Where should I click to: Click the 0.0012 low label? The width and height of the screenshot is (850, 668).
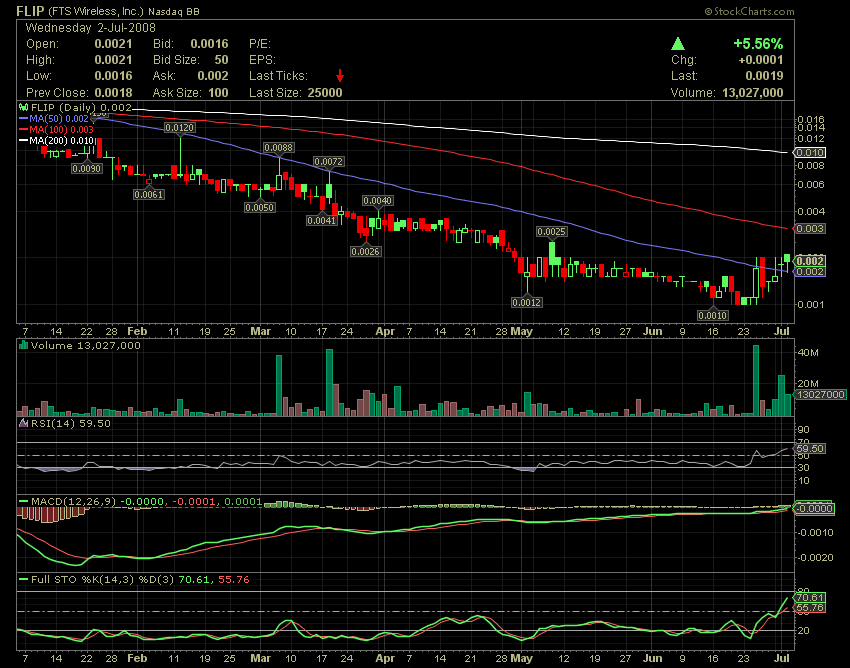tap(526, 302)
